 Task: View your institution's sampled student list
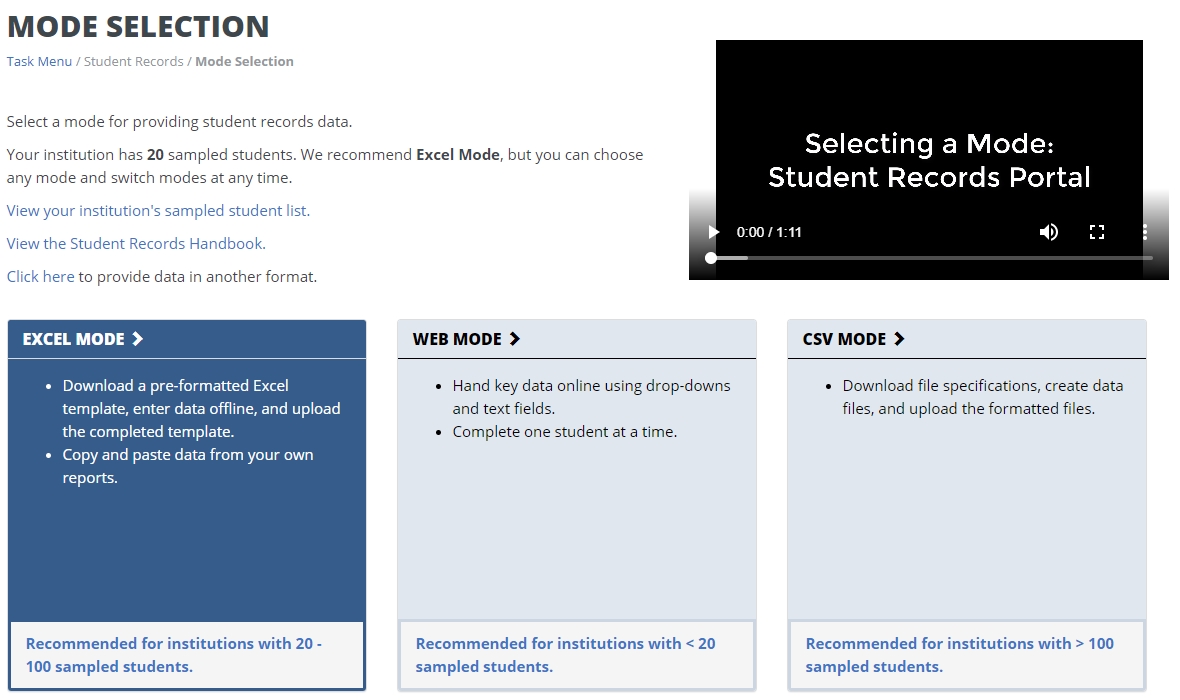pyautogui.click(x=158, y=211)
